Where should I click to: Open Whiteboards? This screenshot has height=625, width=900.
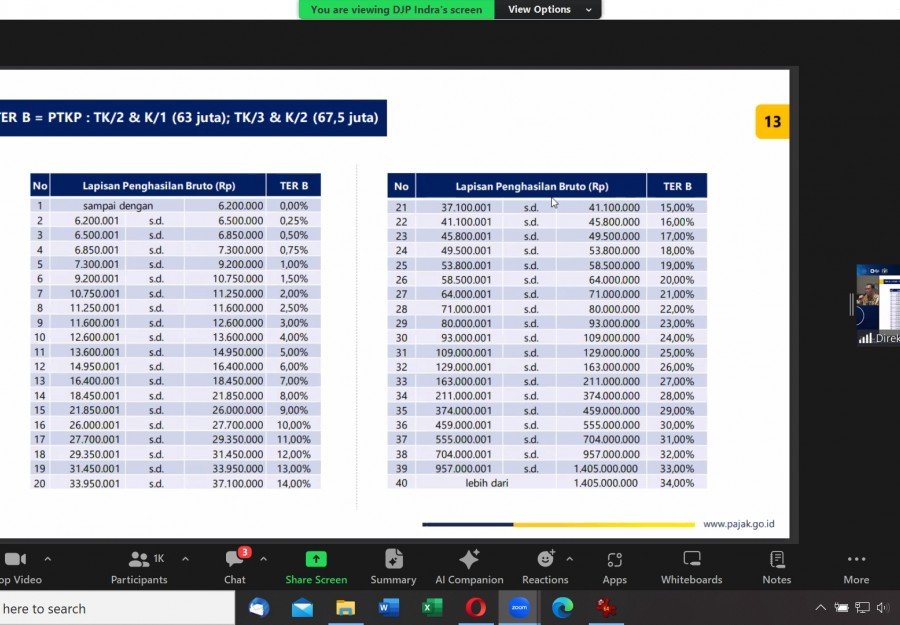pyautogui.click(x=691, y=565)
